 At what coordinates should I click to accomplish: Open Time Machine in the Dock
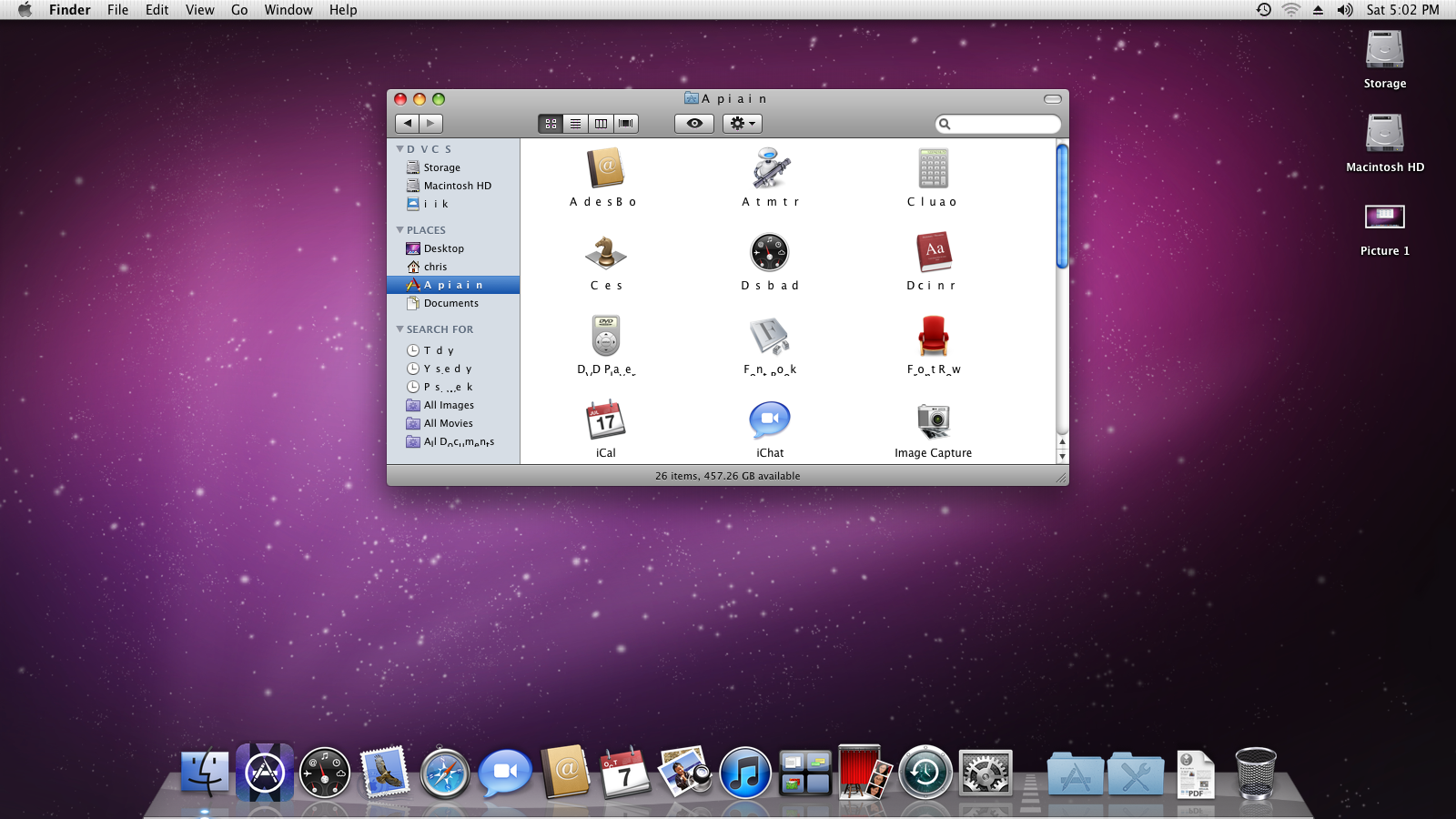925,773
